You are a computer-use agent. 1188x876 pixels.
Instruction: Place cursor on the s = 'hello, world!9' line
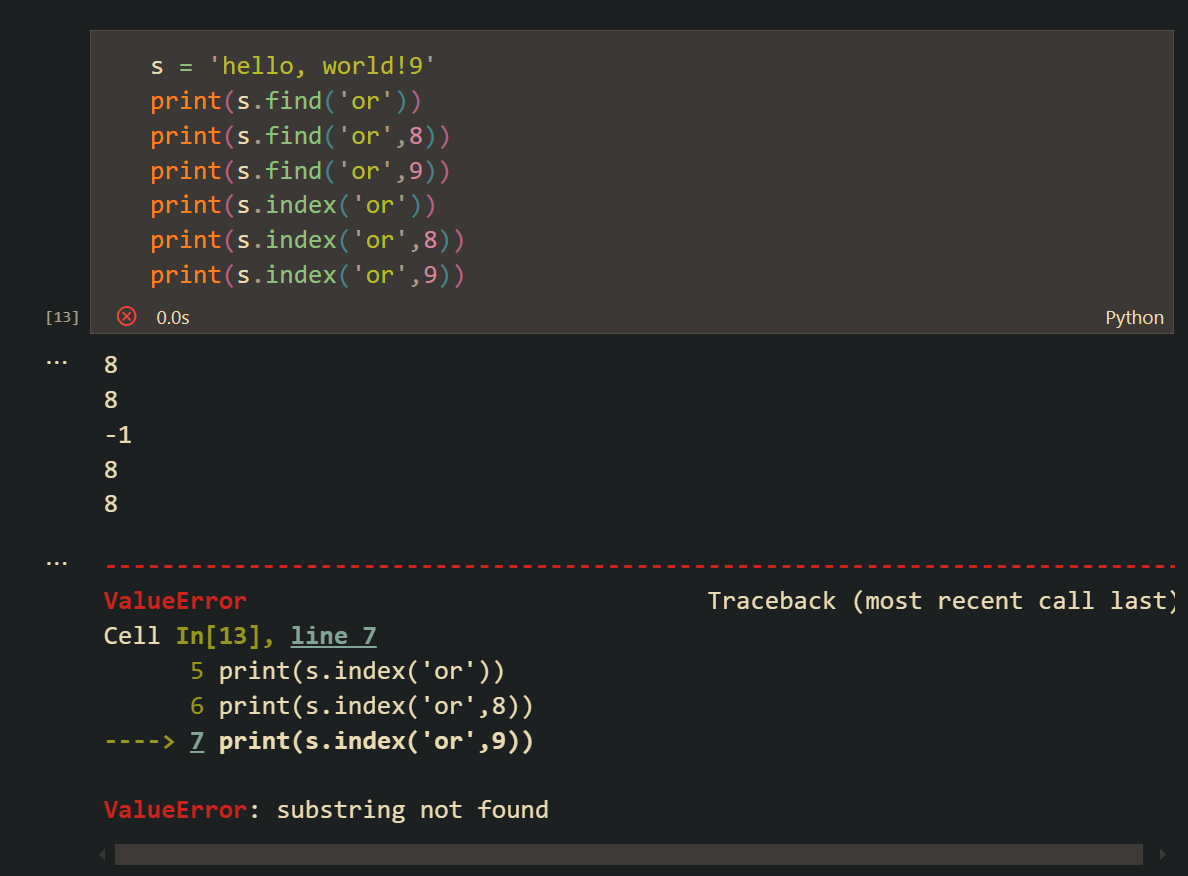point(293,67)
